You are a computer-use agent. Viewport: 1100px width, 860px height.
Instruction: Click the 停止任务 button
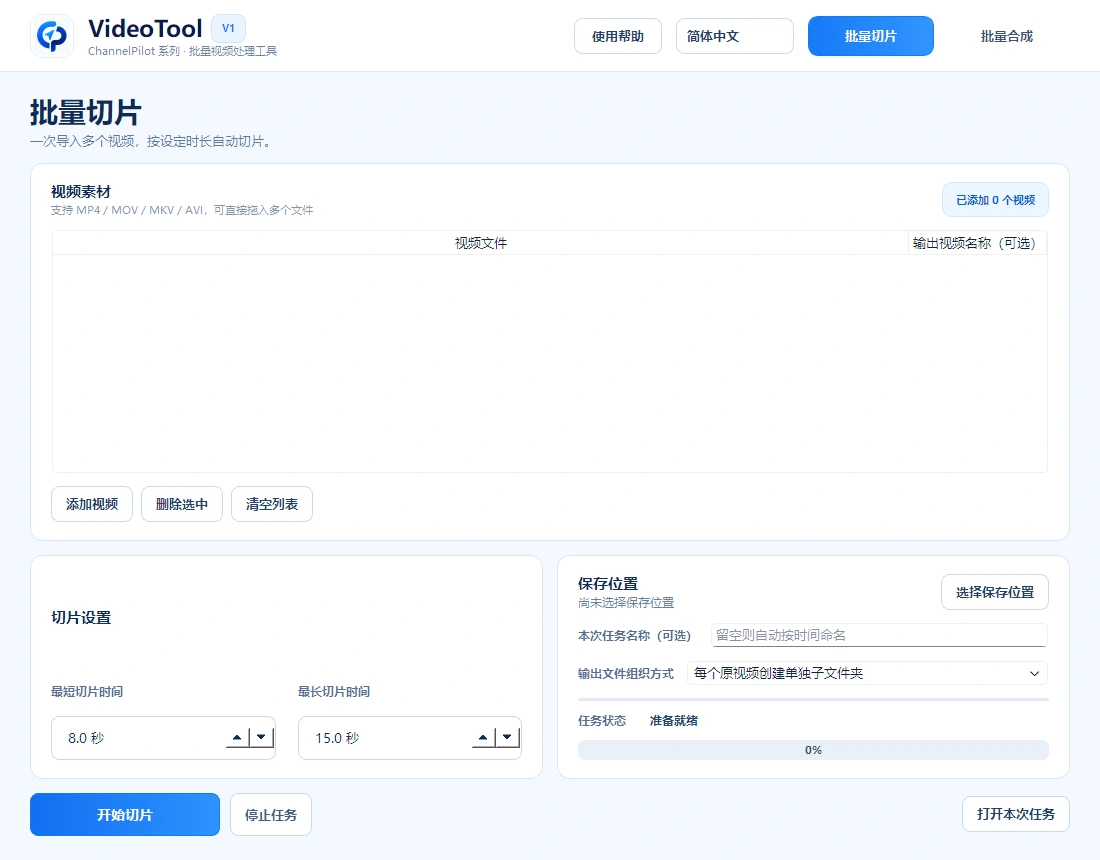(271, 815)
